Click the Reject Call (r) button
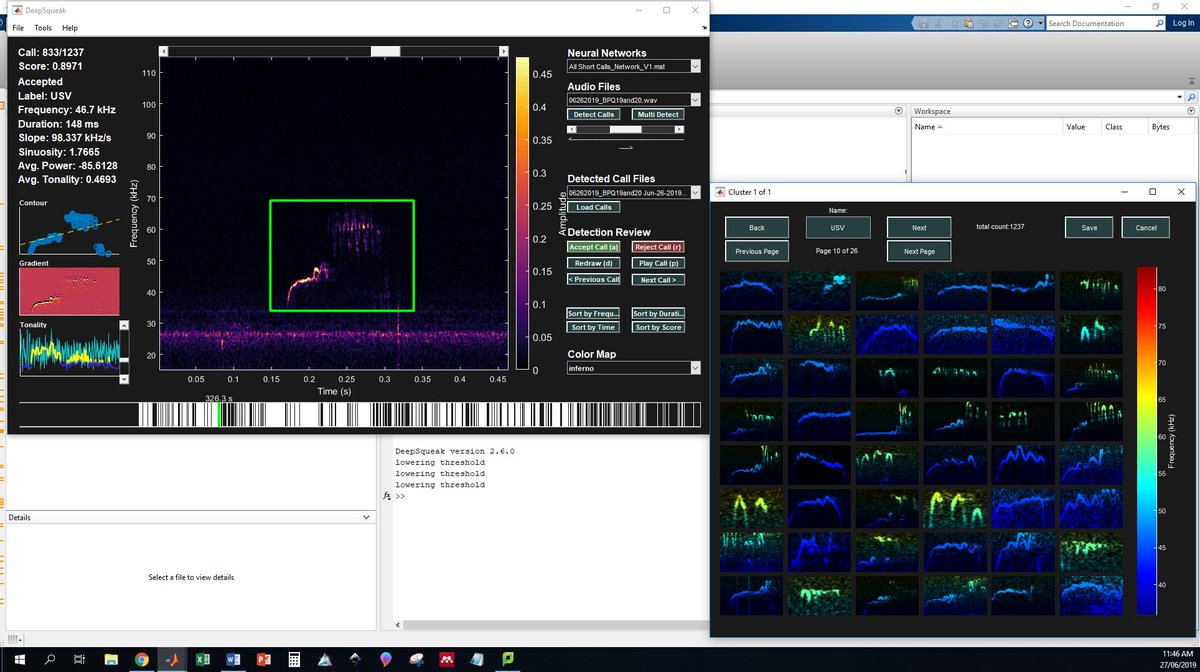Viewport: 1200px width, 672px height. click(658, 247)
